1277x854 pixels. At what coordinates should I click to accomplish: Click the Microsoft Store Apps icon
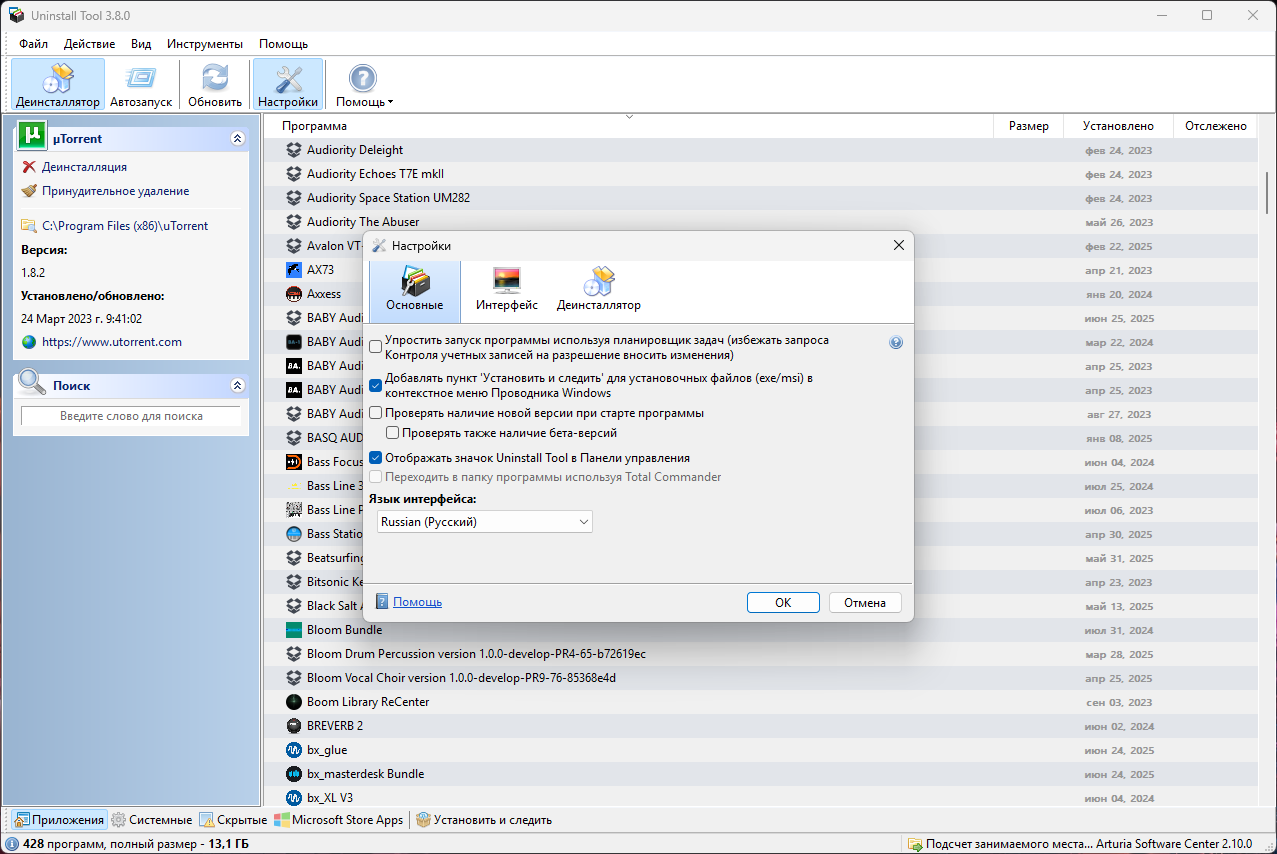point(281,820)
